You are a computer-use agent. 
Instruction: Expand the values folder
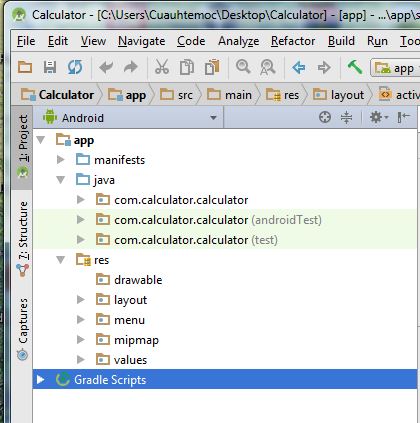81,360
